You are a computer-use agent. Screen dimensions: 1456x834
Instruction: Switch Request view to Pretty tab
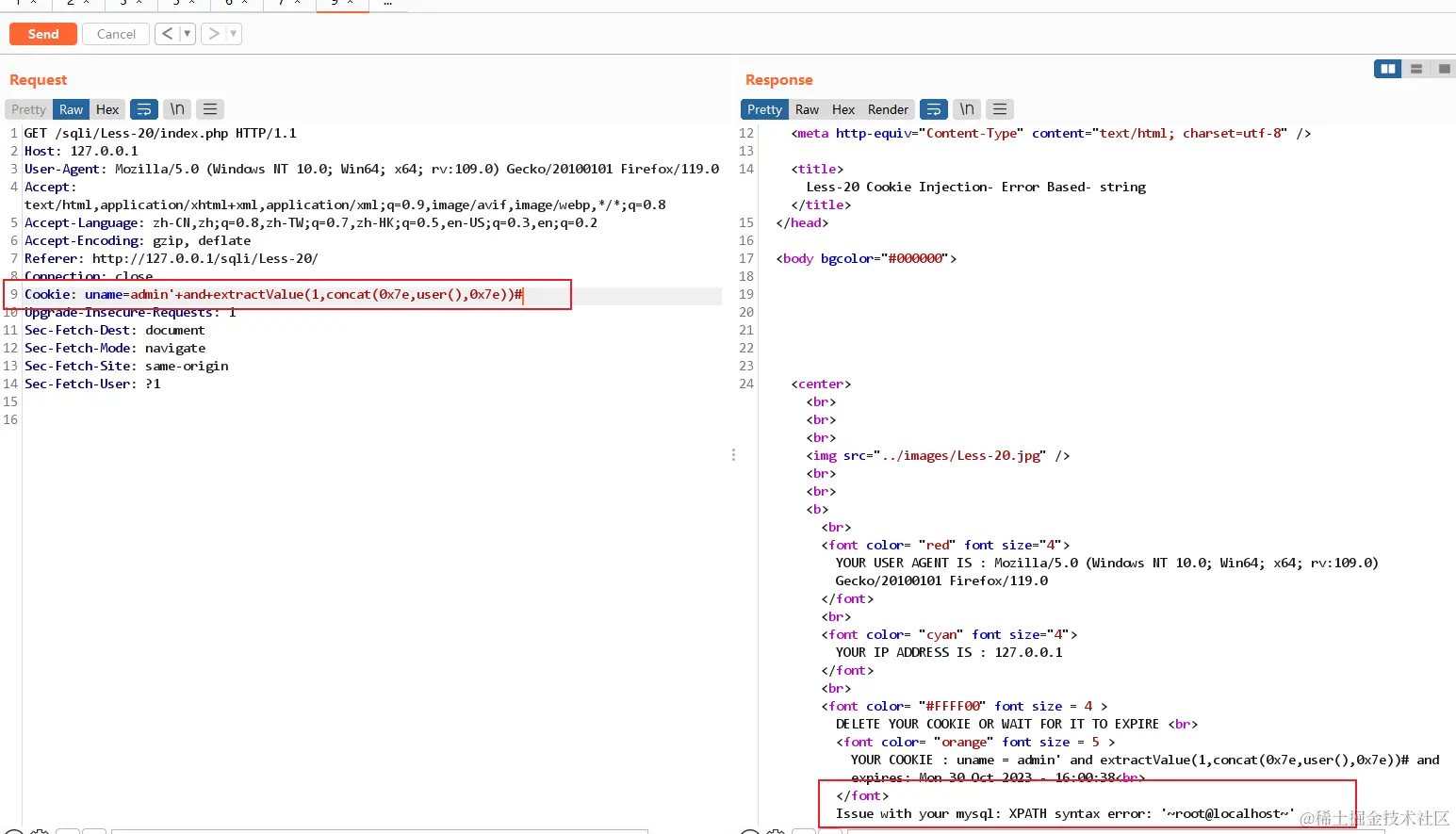pyautogui.click(x=29, y=109)
